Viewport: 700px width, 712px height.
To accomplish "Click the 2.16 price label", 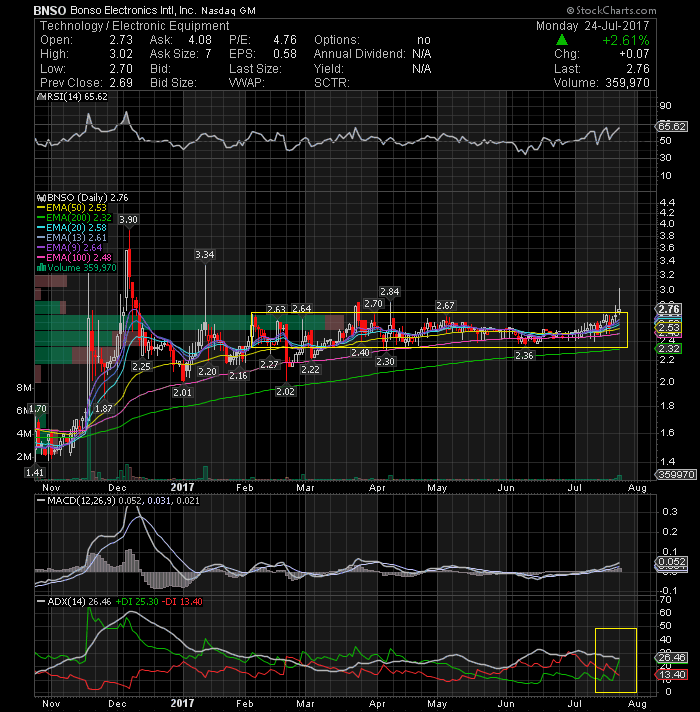I will (238, 376).
